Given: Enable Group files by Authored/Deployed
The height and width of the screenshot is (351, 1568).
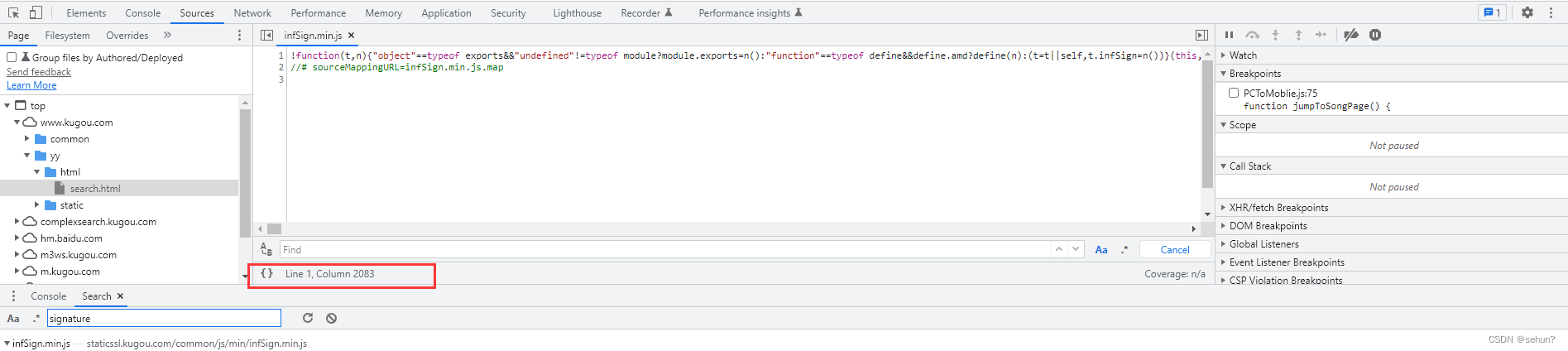Looking at the screenshot, I should point(12,57).
